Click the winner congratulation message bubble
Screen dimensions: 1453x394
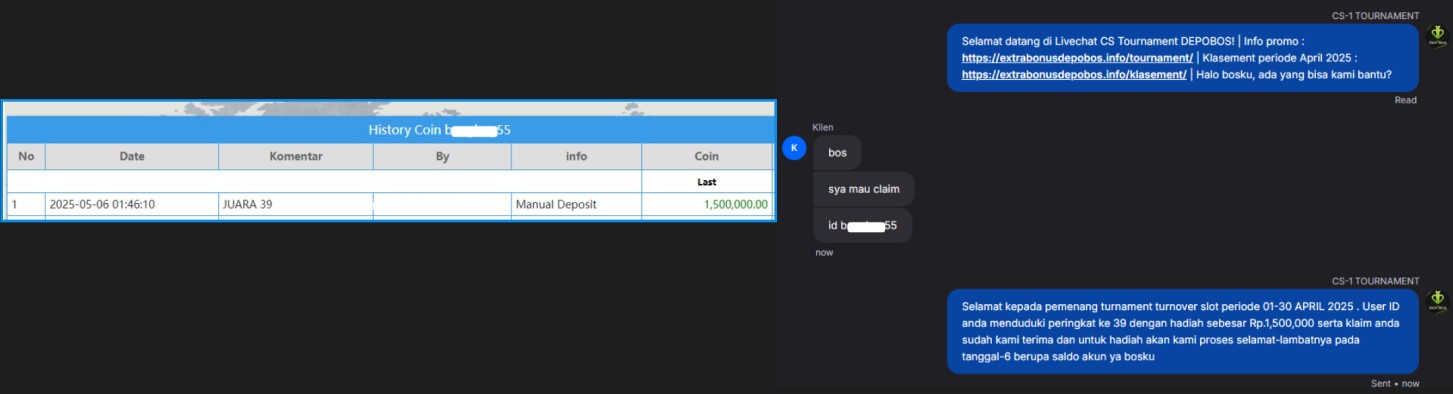[x=1183, y=331]
